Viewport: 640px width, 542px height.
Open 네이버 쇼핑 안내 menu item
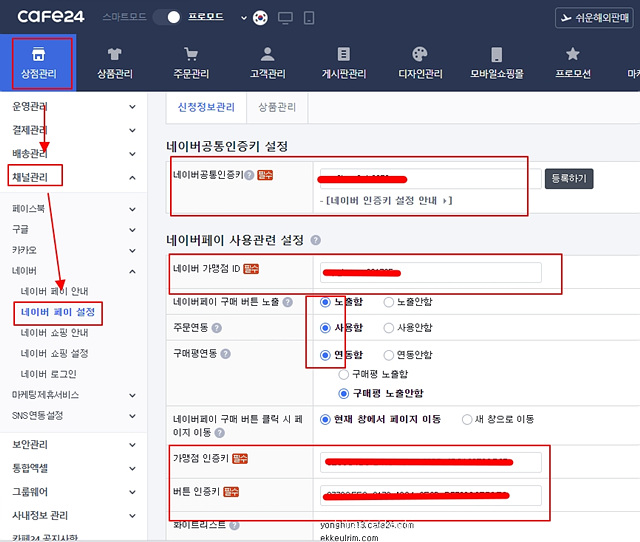tap(54, 333)
